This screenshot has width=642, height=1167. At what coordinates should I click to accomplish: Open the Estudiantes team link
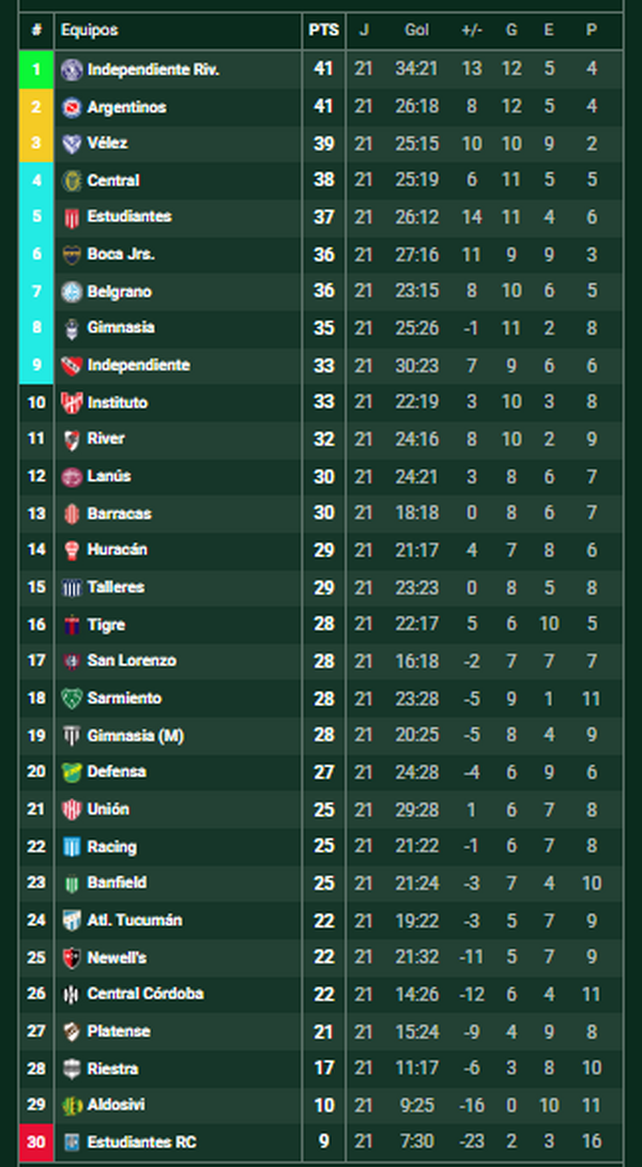coord(129,217)
